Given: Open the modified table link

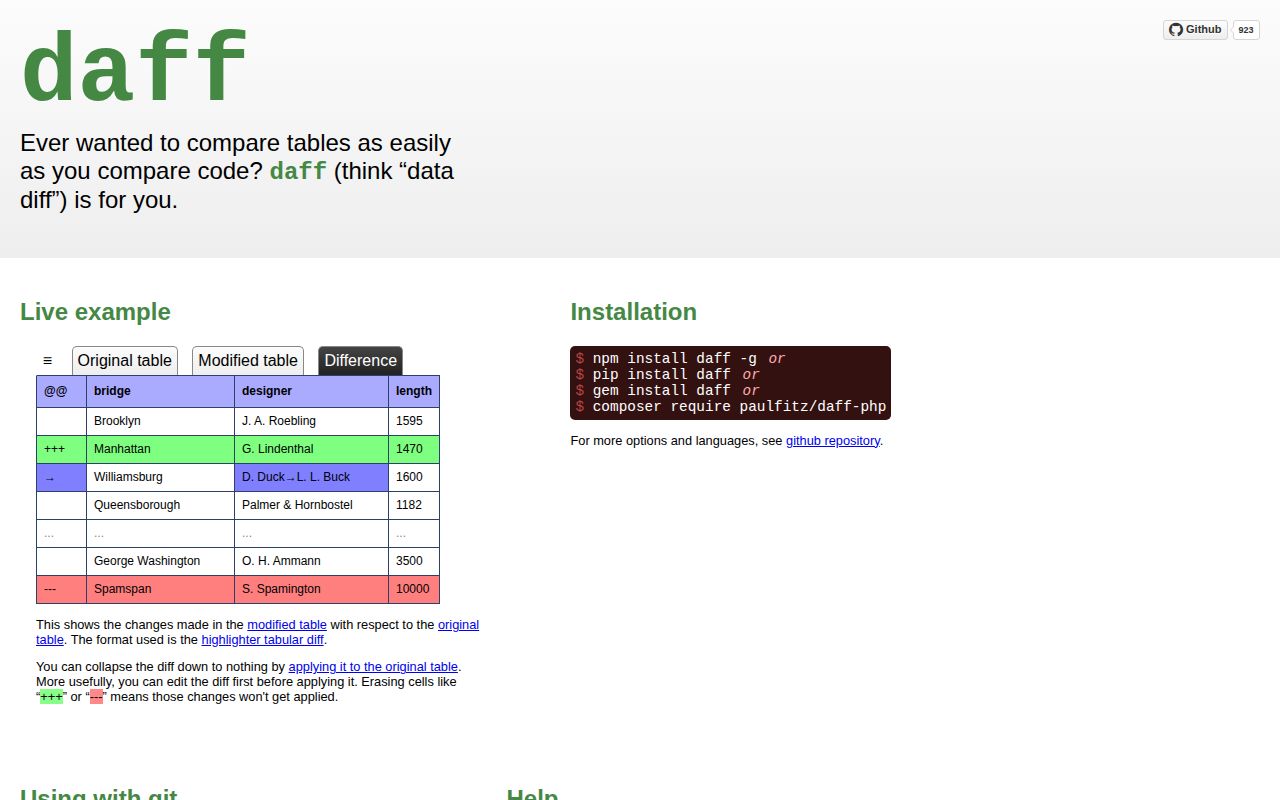Looking at the screenshot, I should [287, 625].
